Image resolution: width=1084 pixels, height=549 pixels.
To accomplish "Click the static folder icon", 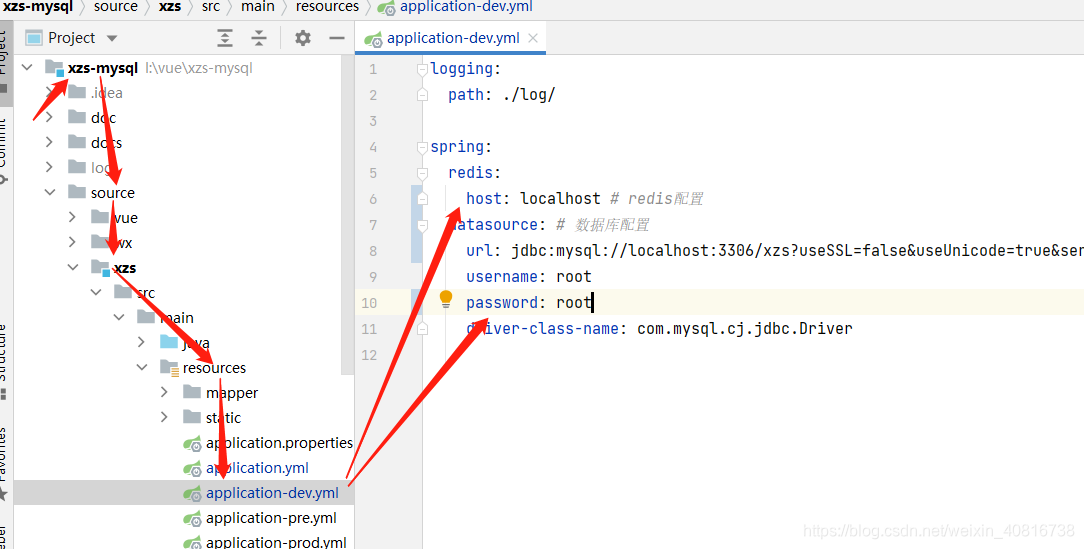I will pyautogui.click(x=192, y=417).
